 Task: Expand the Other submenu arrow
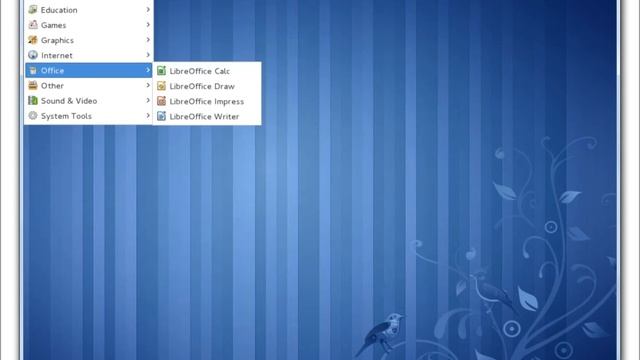click(148, 85)
